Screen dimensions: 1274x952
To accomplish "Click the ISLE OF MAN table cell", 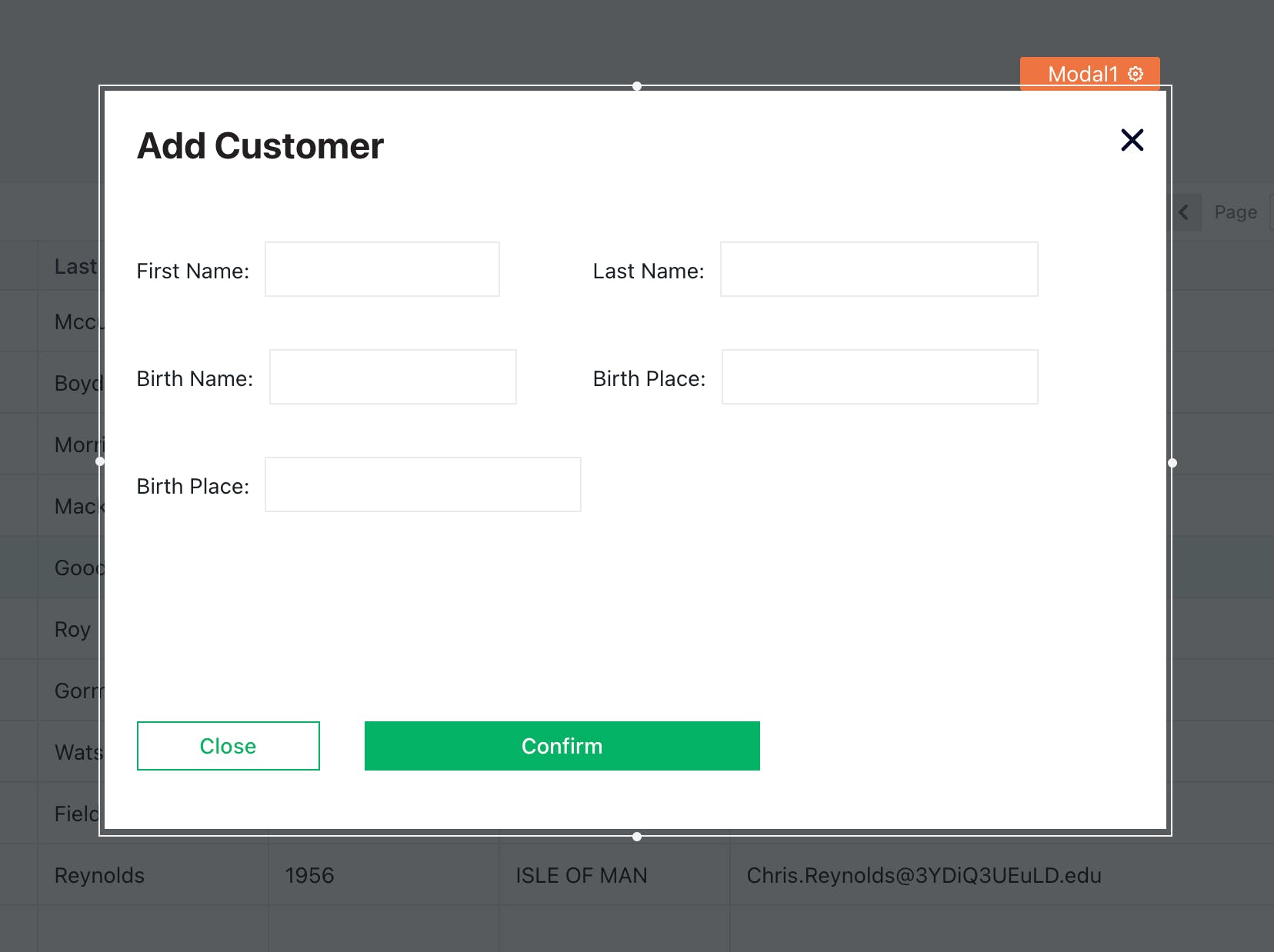I will pos(582,875).
